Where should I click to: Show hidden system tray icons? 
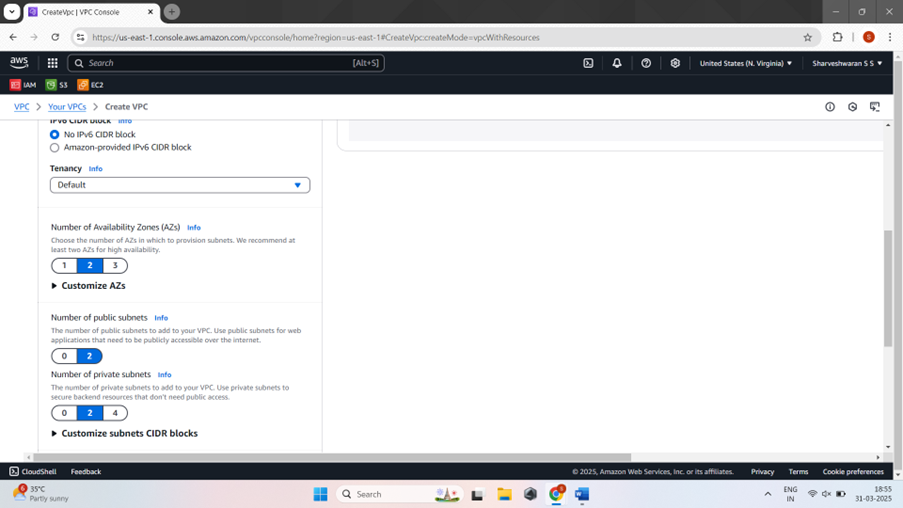click(x=768, y=494)
